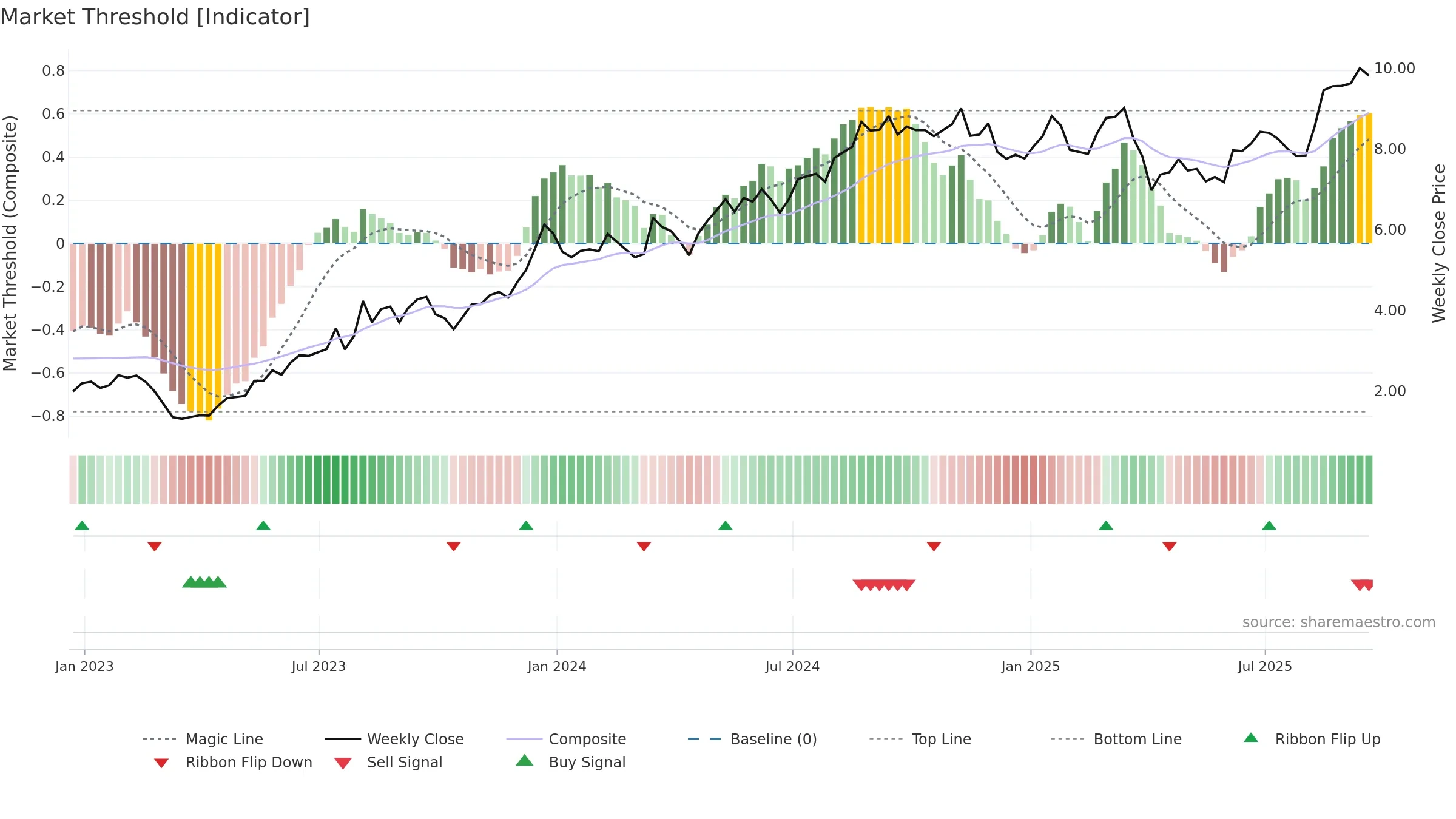Viewport: 1456px width, 819px height.
Task: Click ribbon flip up triangle at Jul 2025
Action: [1269, 525]
